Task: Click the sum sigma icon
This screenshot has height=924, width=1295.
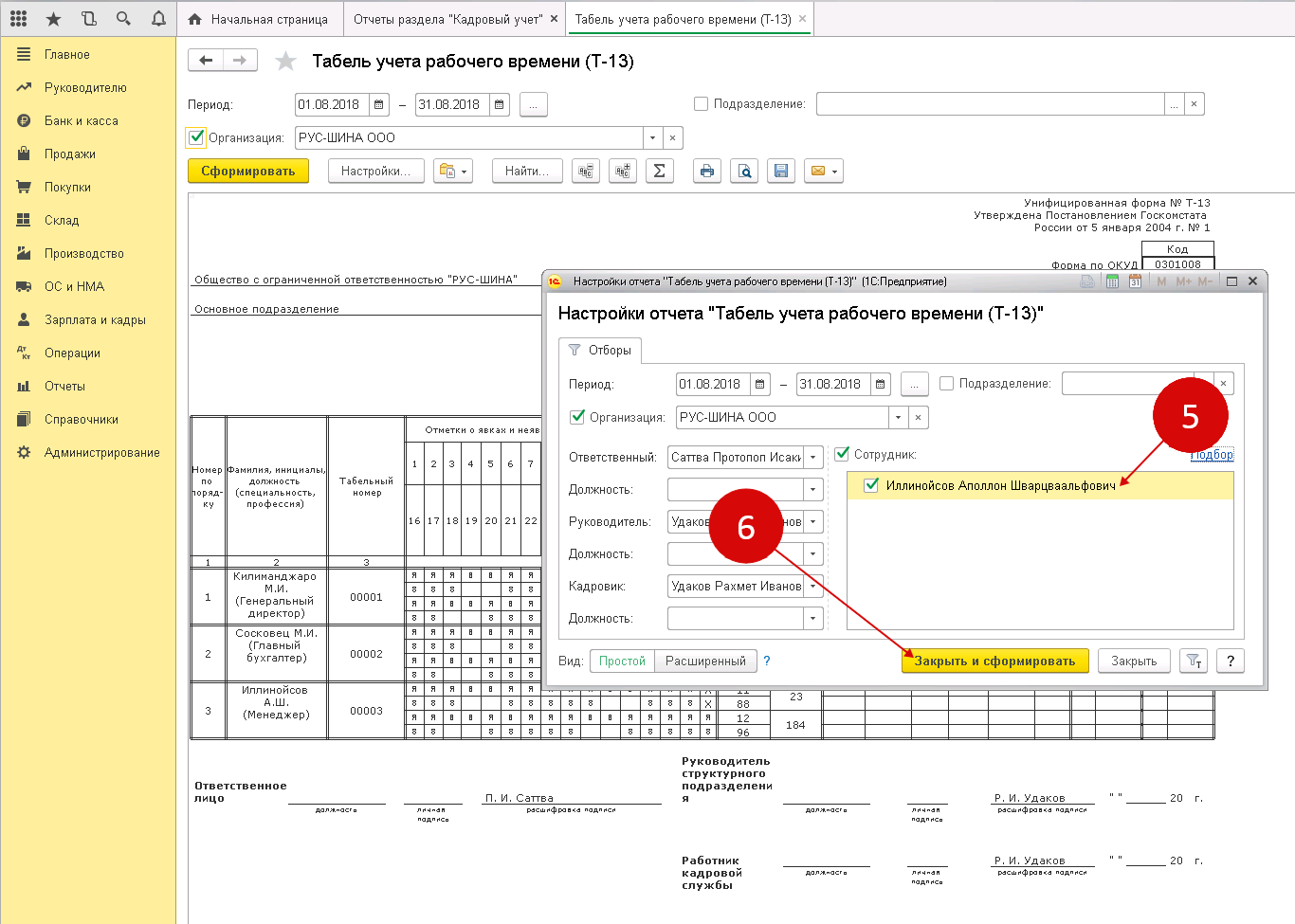Action: pyautogui.click(x=659, y=172)
